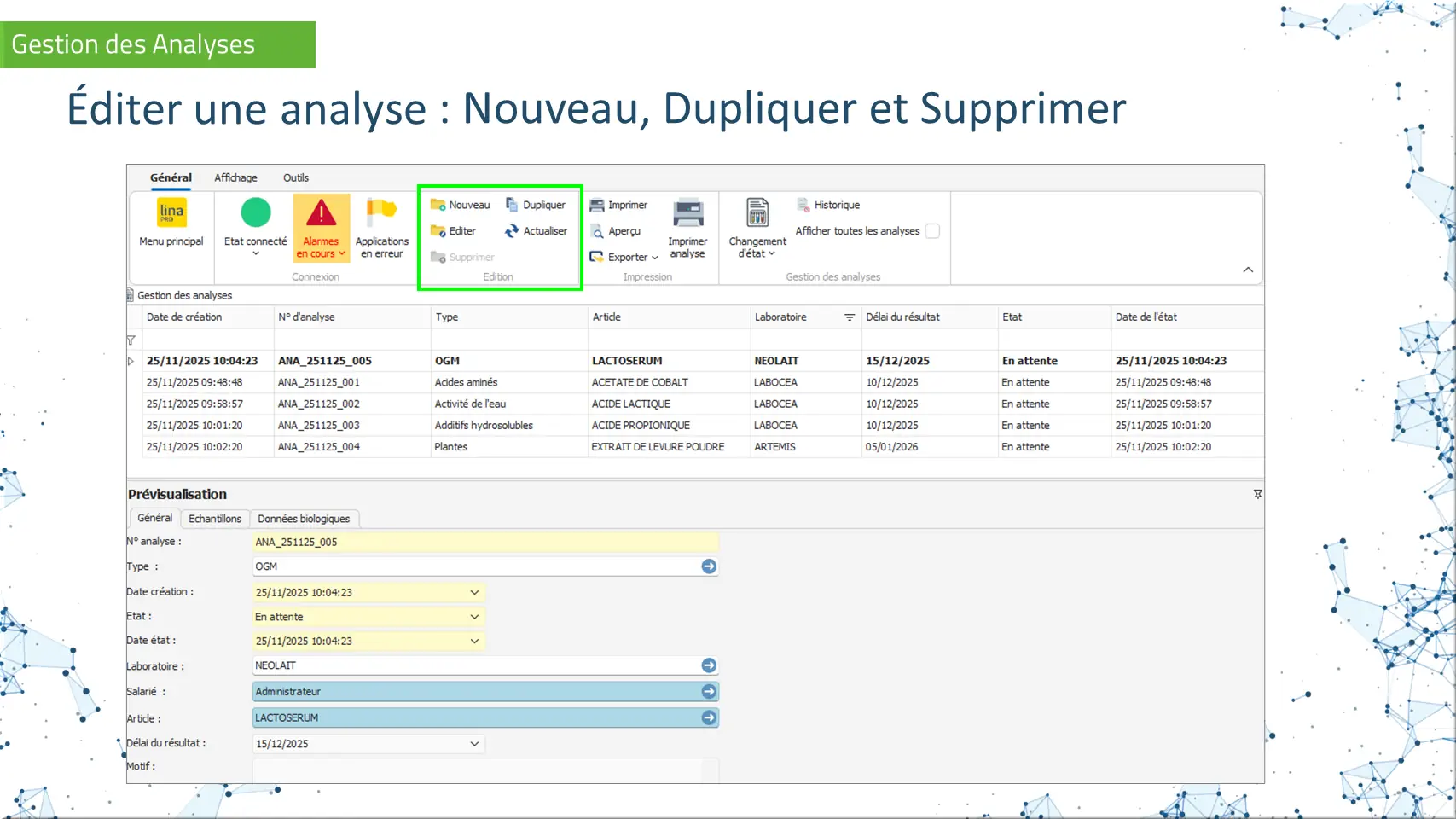Select the ANA_251125_003 analysis row

pos(318,426)
